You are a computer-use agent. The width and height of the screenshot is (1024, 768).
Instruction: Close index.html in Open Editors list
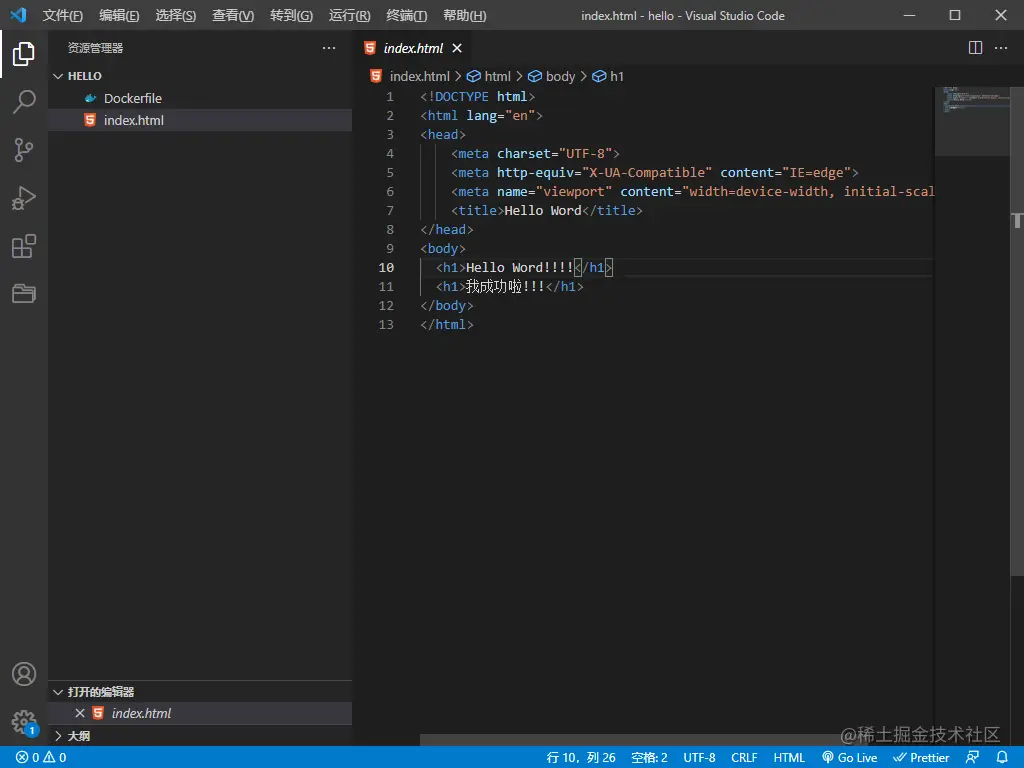pos(80,713)
